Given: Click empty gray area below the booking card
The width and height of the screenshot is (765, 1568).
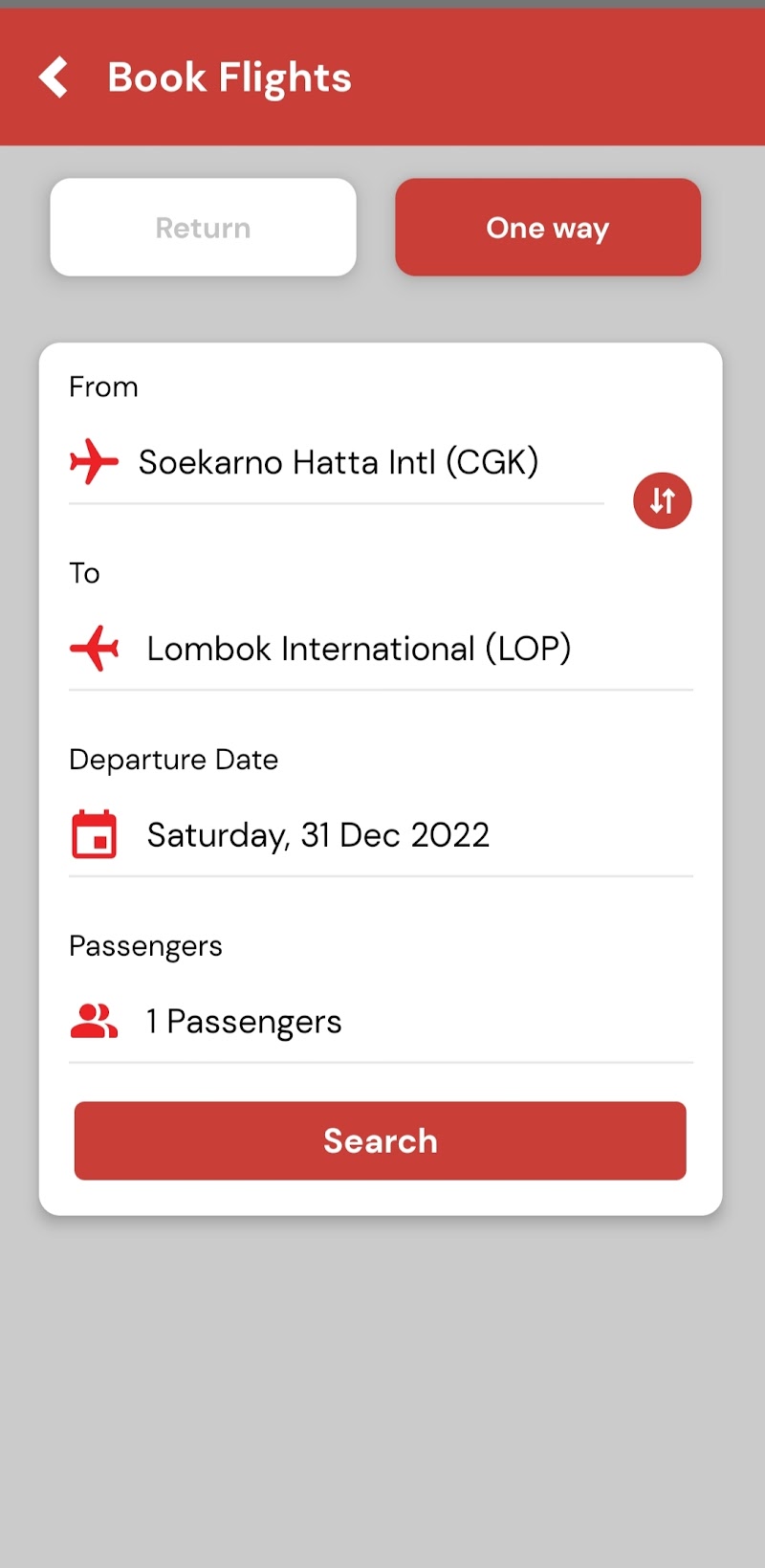Looking at the screenshot, I should click(x=382, y=1387).
